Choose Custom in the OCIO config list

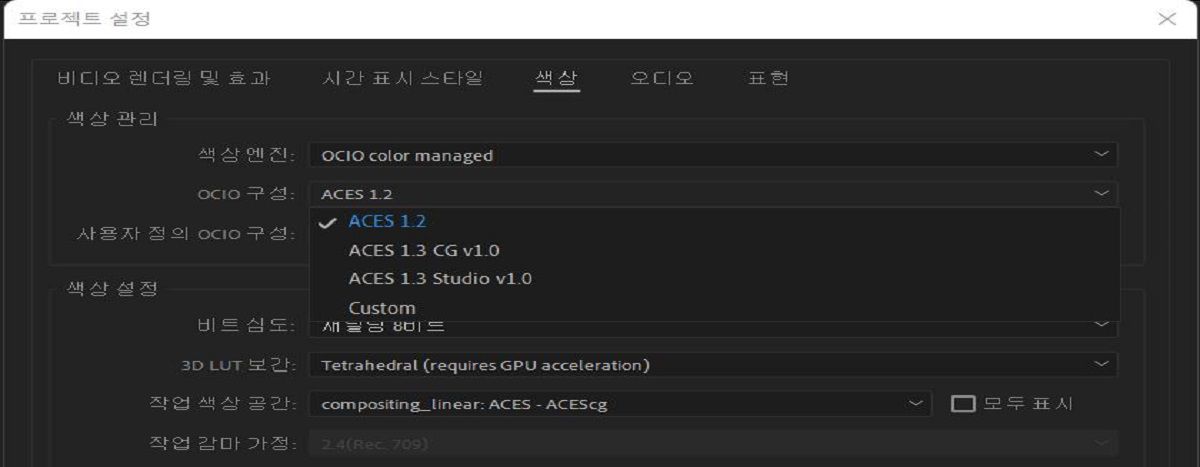381,308
